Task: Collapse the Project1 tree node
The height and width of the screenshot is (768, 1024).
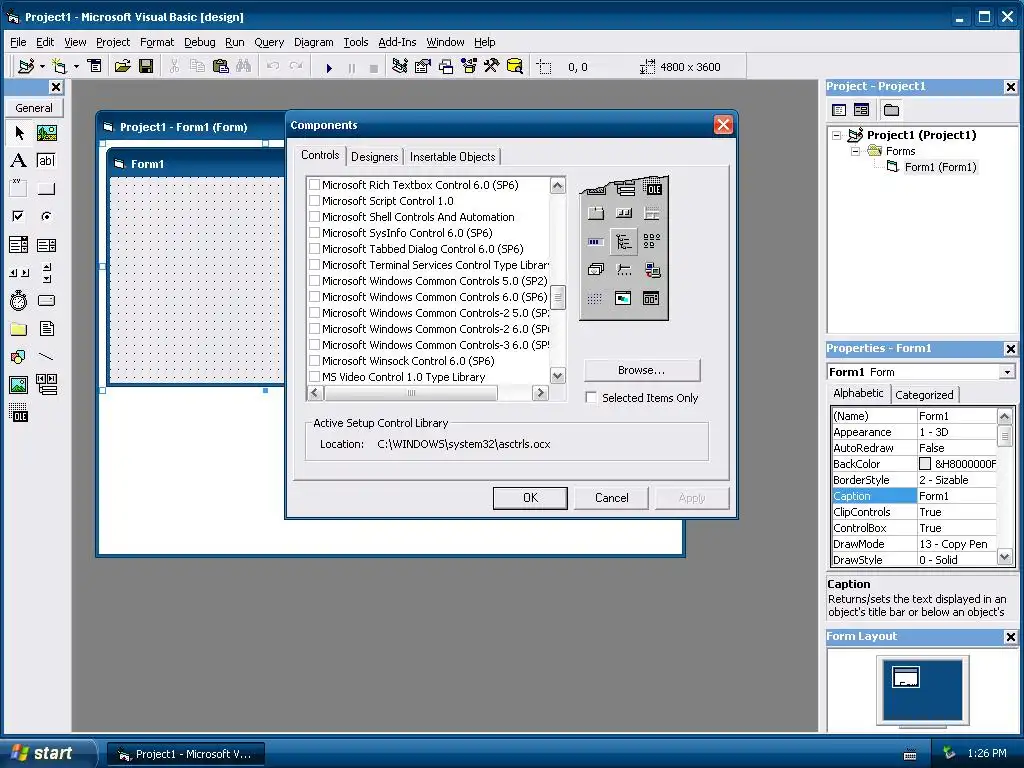Action: [x=837, y=135]
